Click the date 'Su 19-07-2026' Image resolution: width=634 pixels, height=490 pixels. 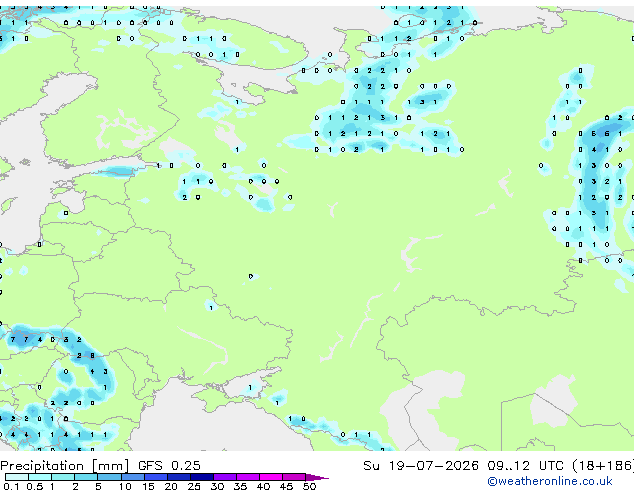421,466
